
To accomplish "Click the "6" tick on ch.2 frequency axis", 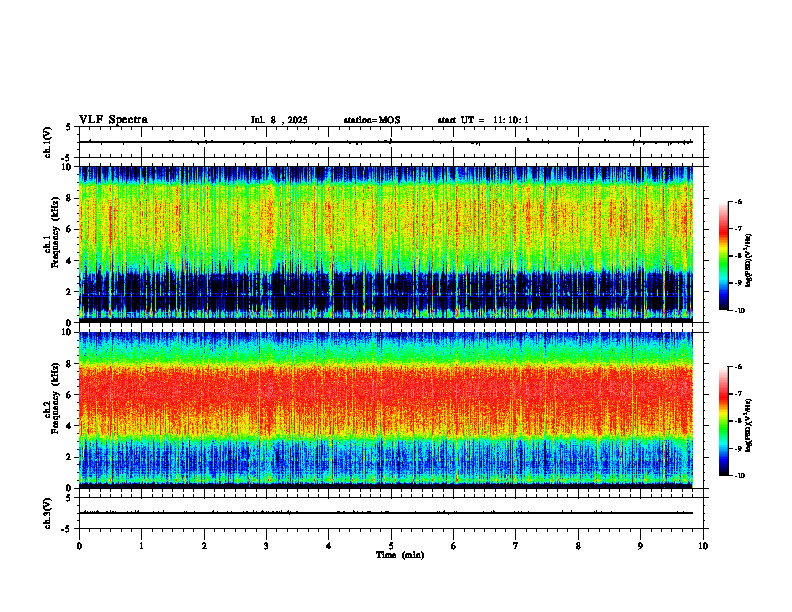I will tap(69, 395).
